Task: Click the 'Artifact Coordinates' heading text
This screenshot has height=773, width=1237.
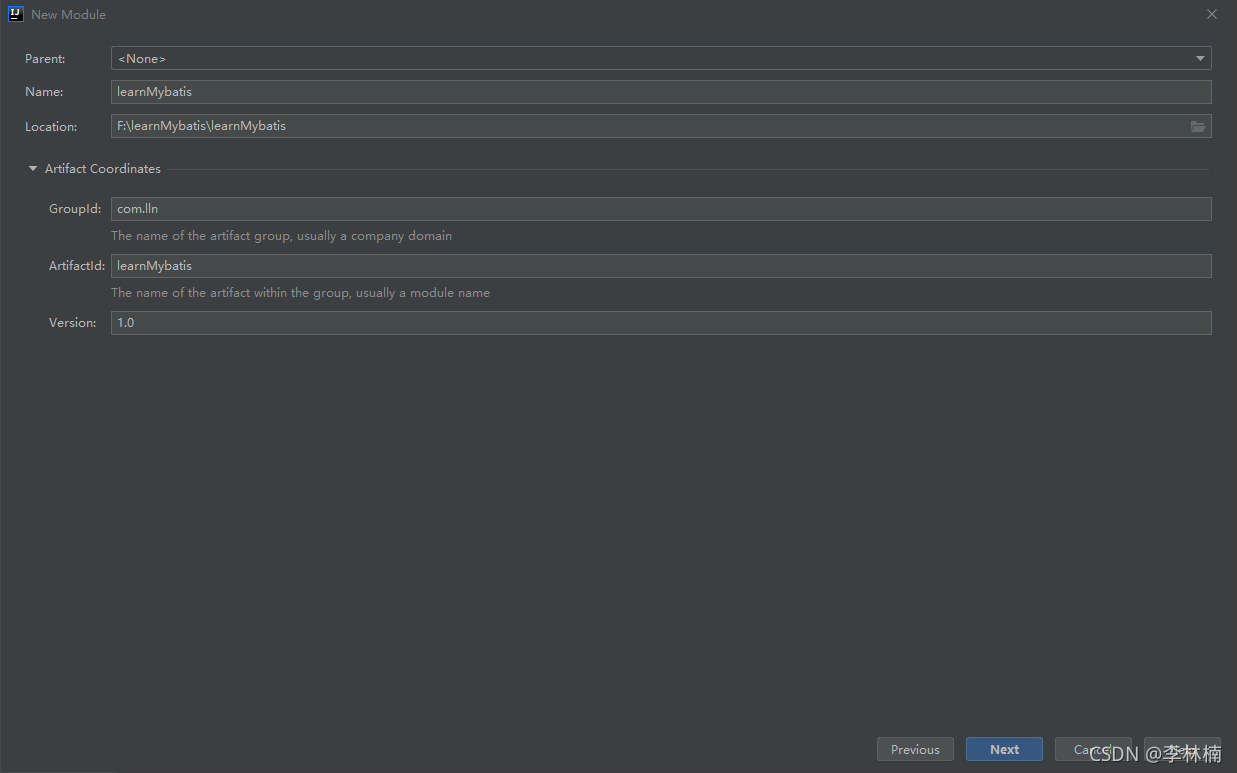Action: click(x=103, y=169)
